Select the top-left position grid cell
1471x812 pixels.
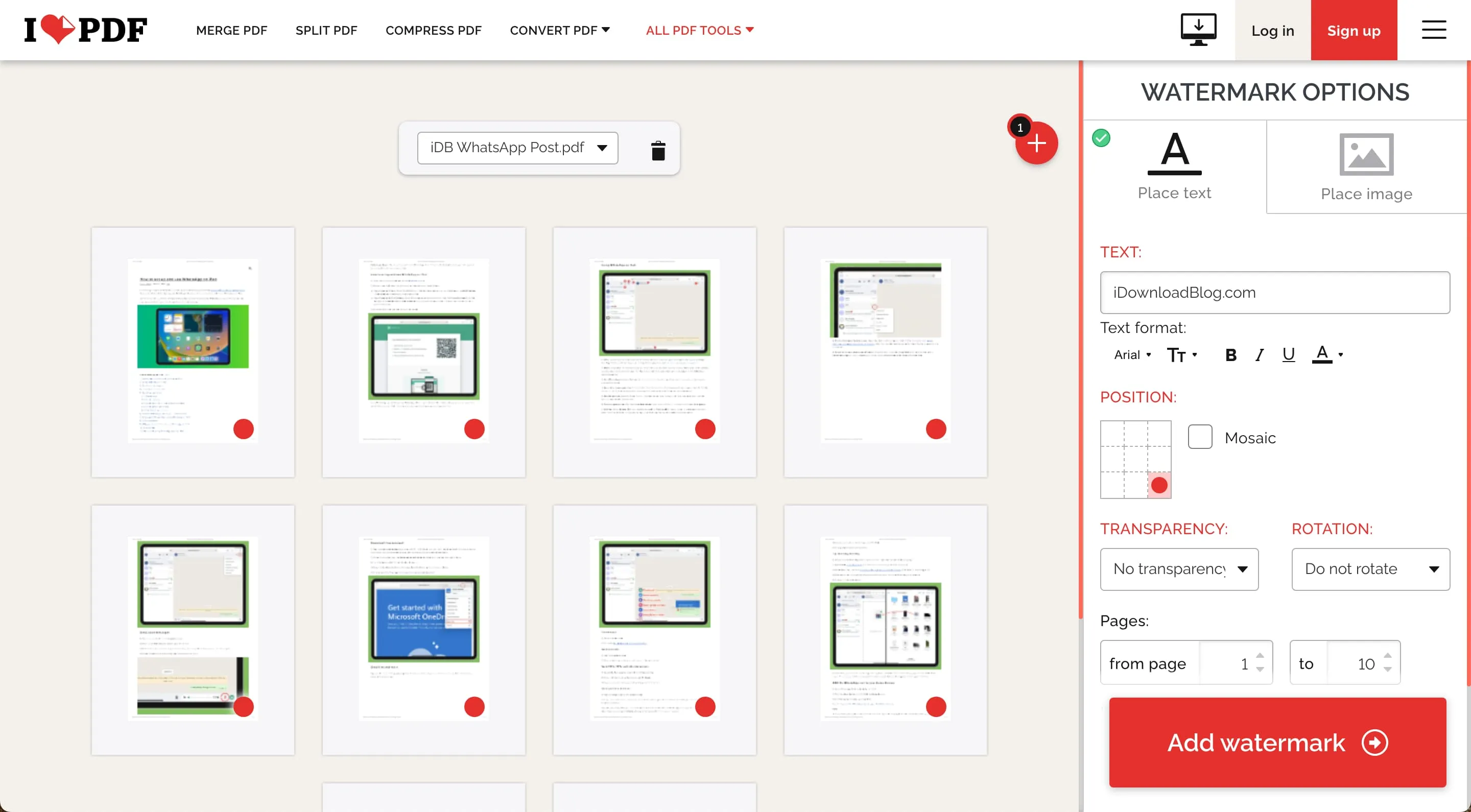click(1112, 434)
